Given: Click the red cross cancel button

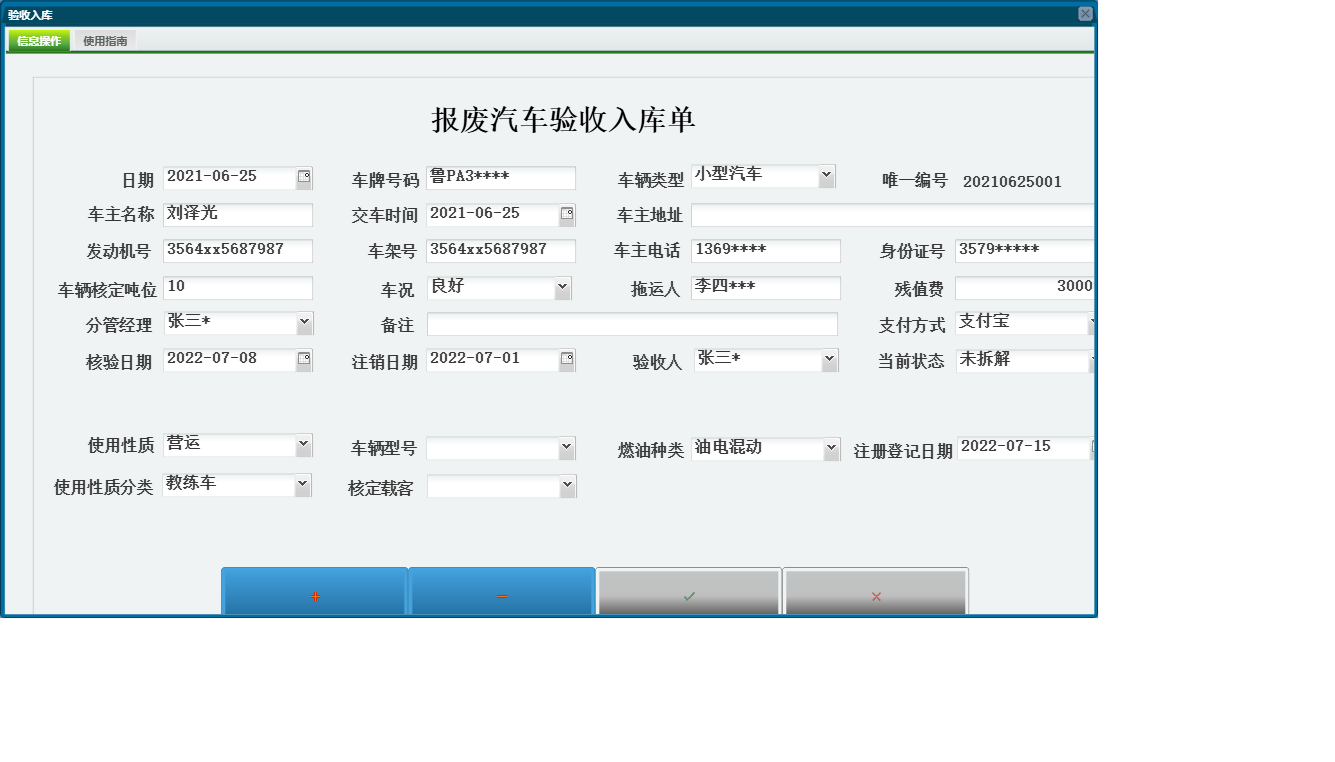Looking at the screenshot, I should coord(875,594).
